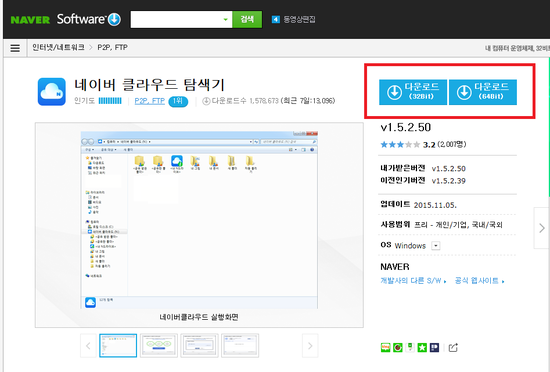Open the 동영상편집 link in the header
The width and height of the screenshot is (550, 372).
click(x=299, y=19)
